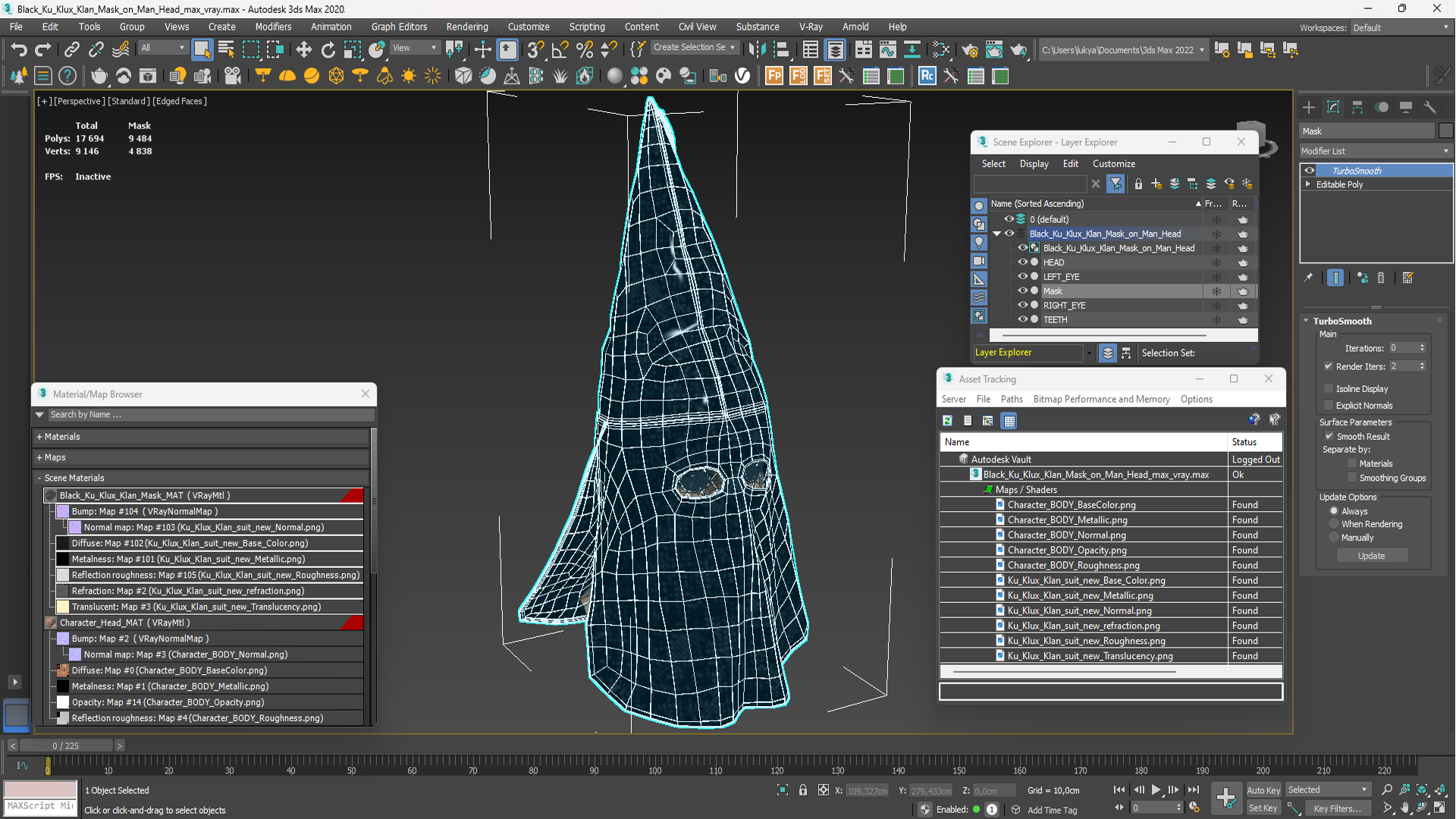Open the Create Selection Set dropdown
The height and width of the screenshot is (819, 1456).
[x=694, y=48]
